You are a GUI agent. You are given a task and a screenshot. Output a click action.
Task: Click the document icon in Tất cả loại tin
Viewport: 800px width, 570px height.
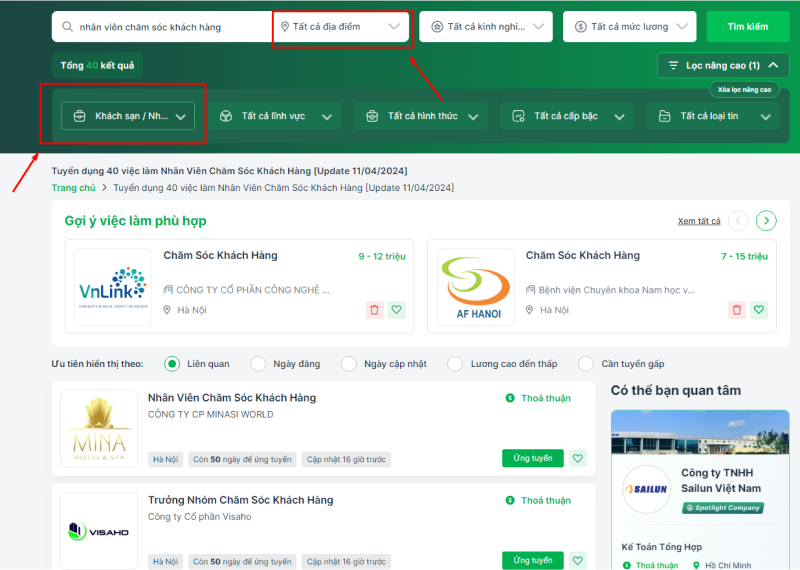(664, 116)
